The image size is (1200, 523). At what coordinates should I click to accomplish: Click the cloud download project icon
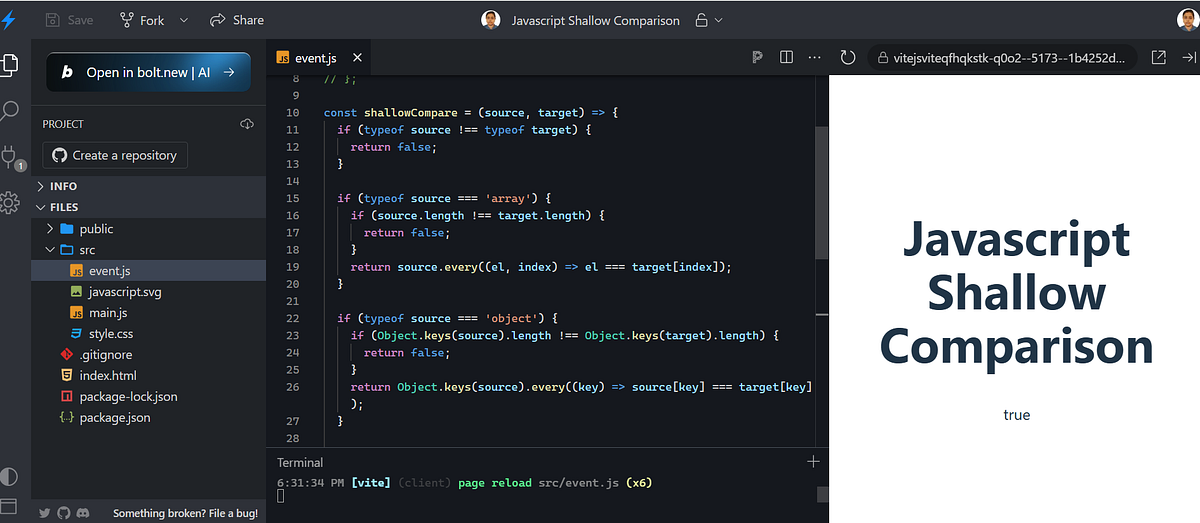[x=247, y=124]
